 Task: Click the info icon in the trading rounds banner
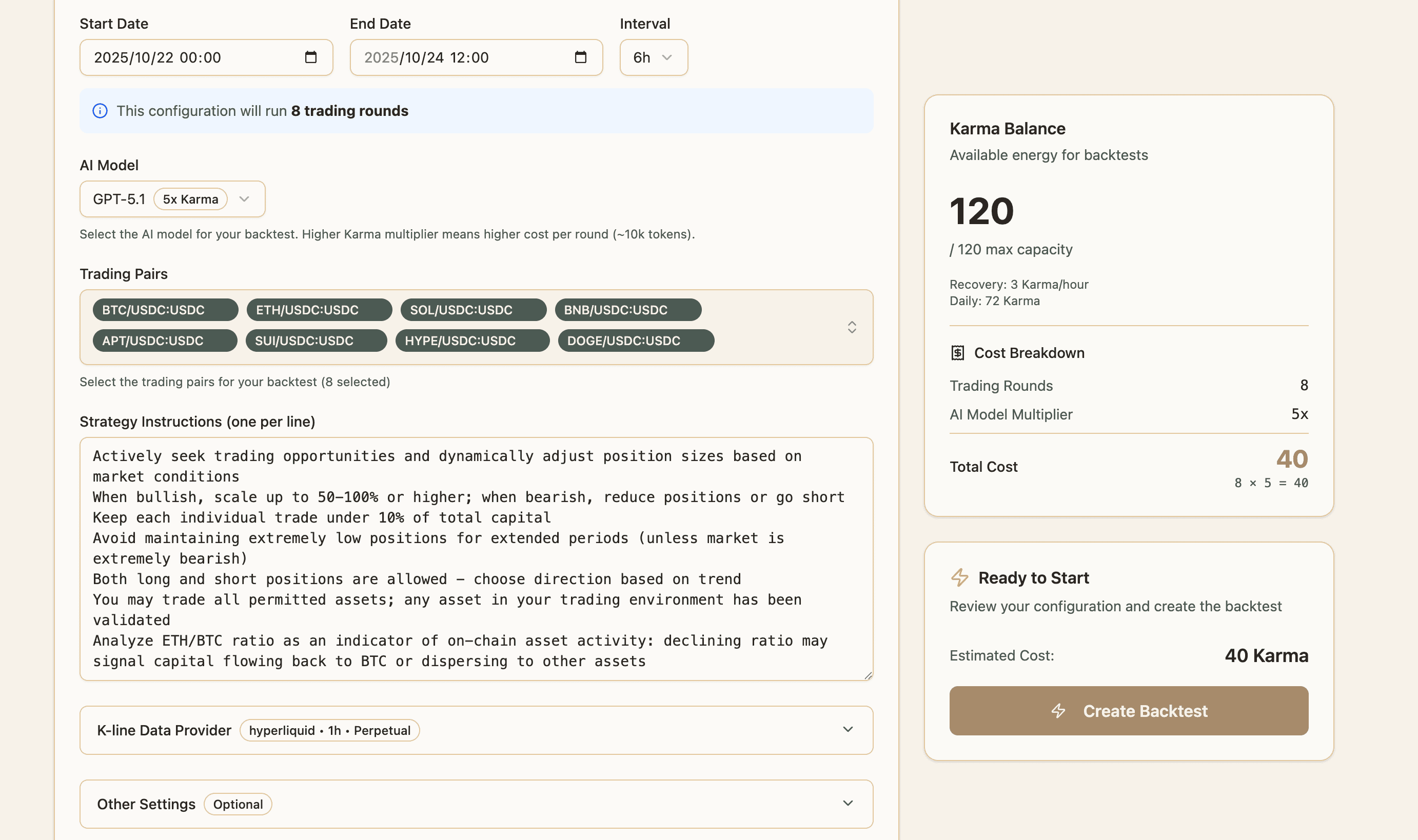click(x=100, y=111)
